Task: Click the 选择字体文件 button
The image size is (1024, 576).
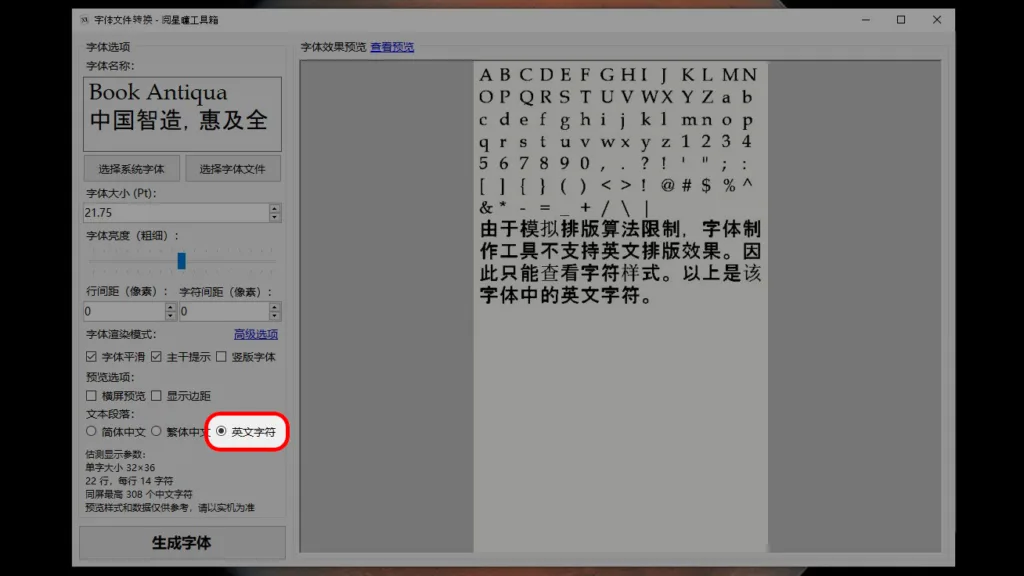Action: pyautogui.click(x=233, y=168)
